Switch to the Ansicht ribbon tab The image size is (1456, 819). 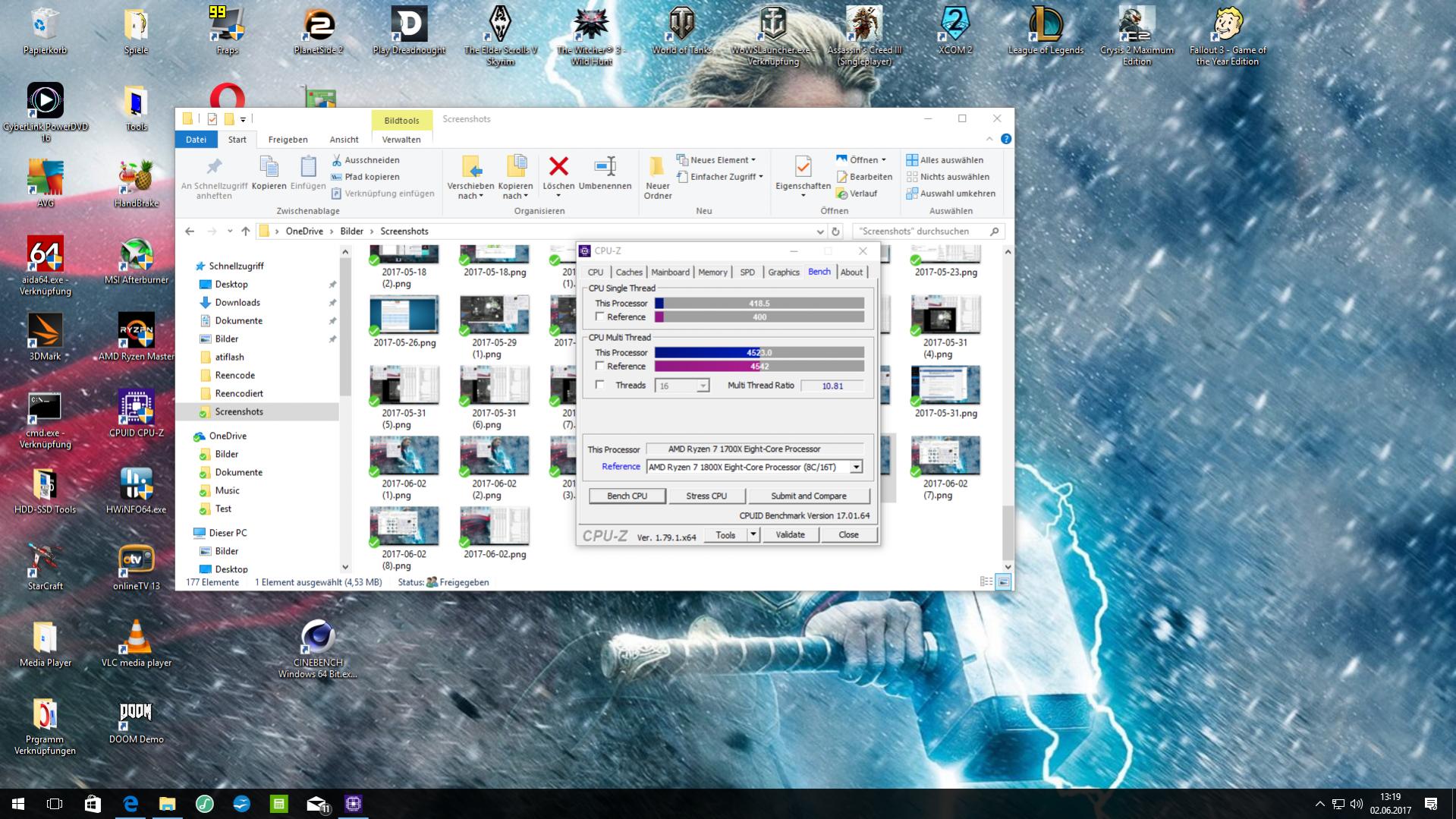point(344,140)
